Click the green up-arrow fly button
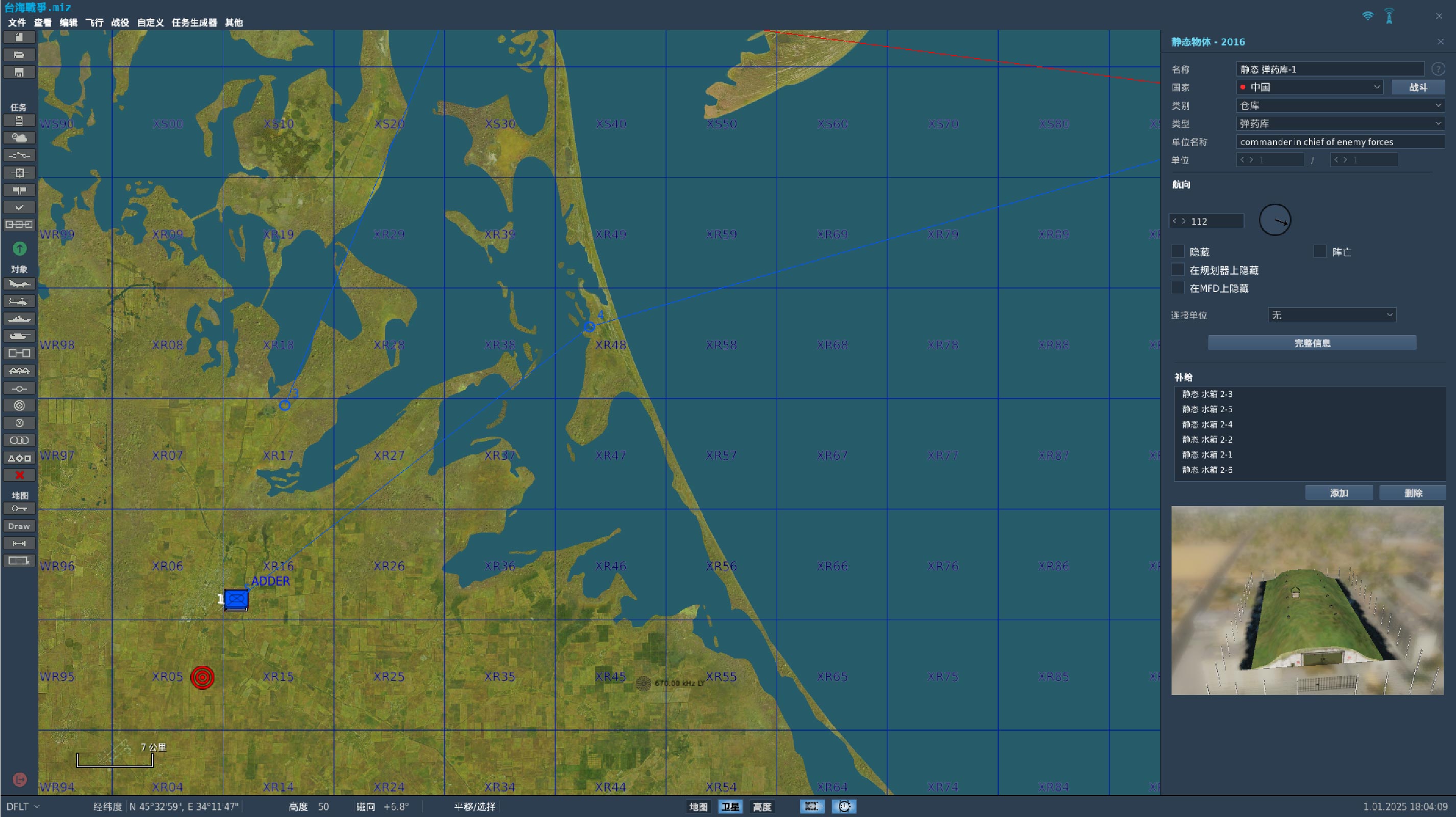The image size is (1456, 817). point(19,249)
